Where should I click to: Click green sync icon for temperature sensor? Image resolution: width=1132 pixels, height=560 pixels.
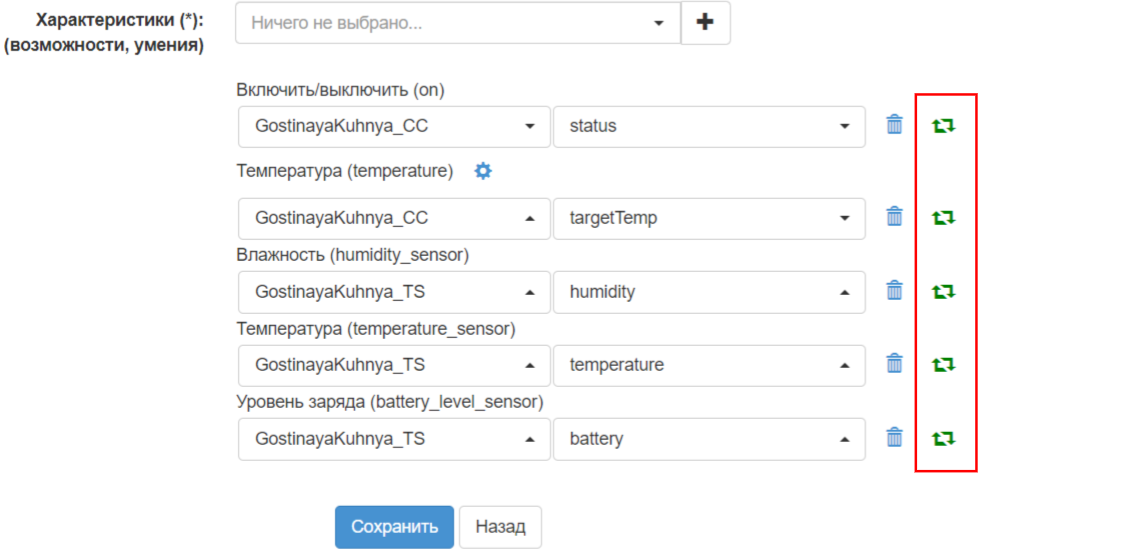pos(943,365)
